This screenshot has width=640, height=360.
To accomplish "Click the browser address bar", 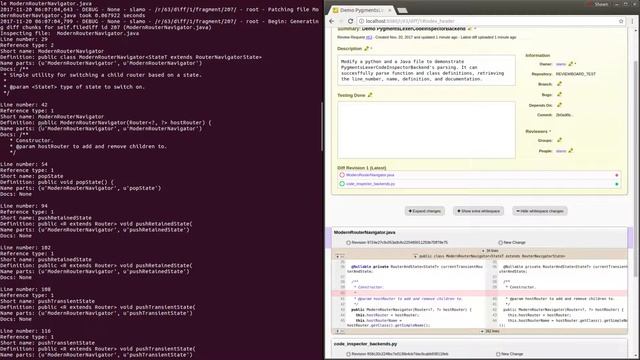I will click(490, 21).
